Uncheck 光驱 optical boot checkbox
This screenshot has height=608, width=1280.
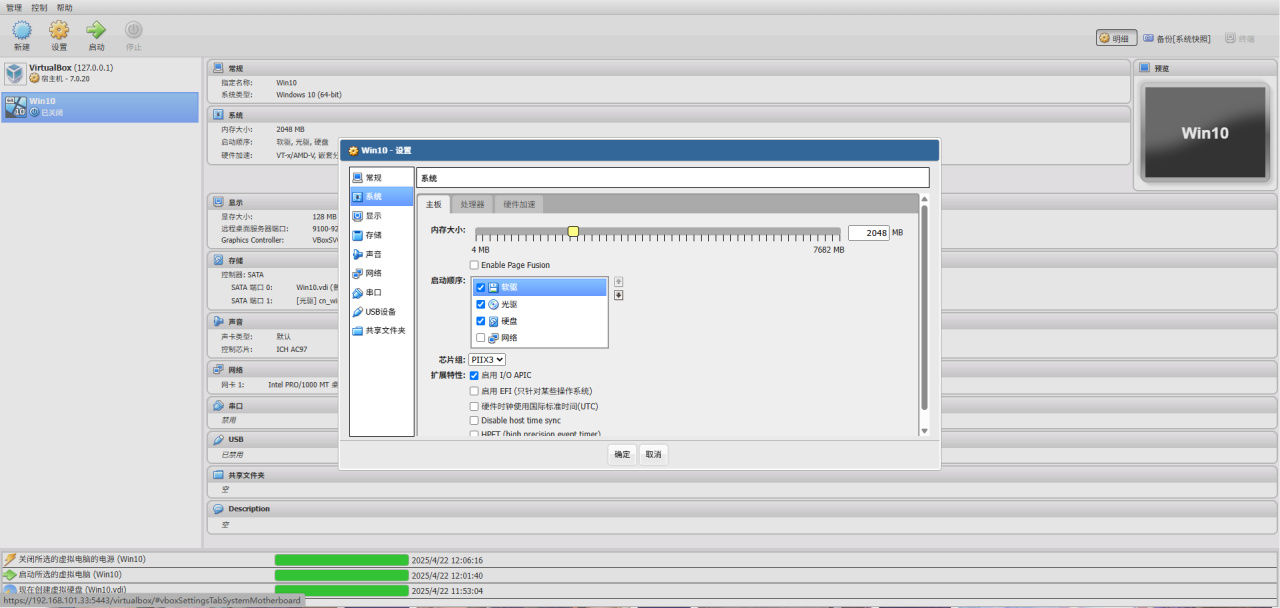point(481,304)
